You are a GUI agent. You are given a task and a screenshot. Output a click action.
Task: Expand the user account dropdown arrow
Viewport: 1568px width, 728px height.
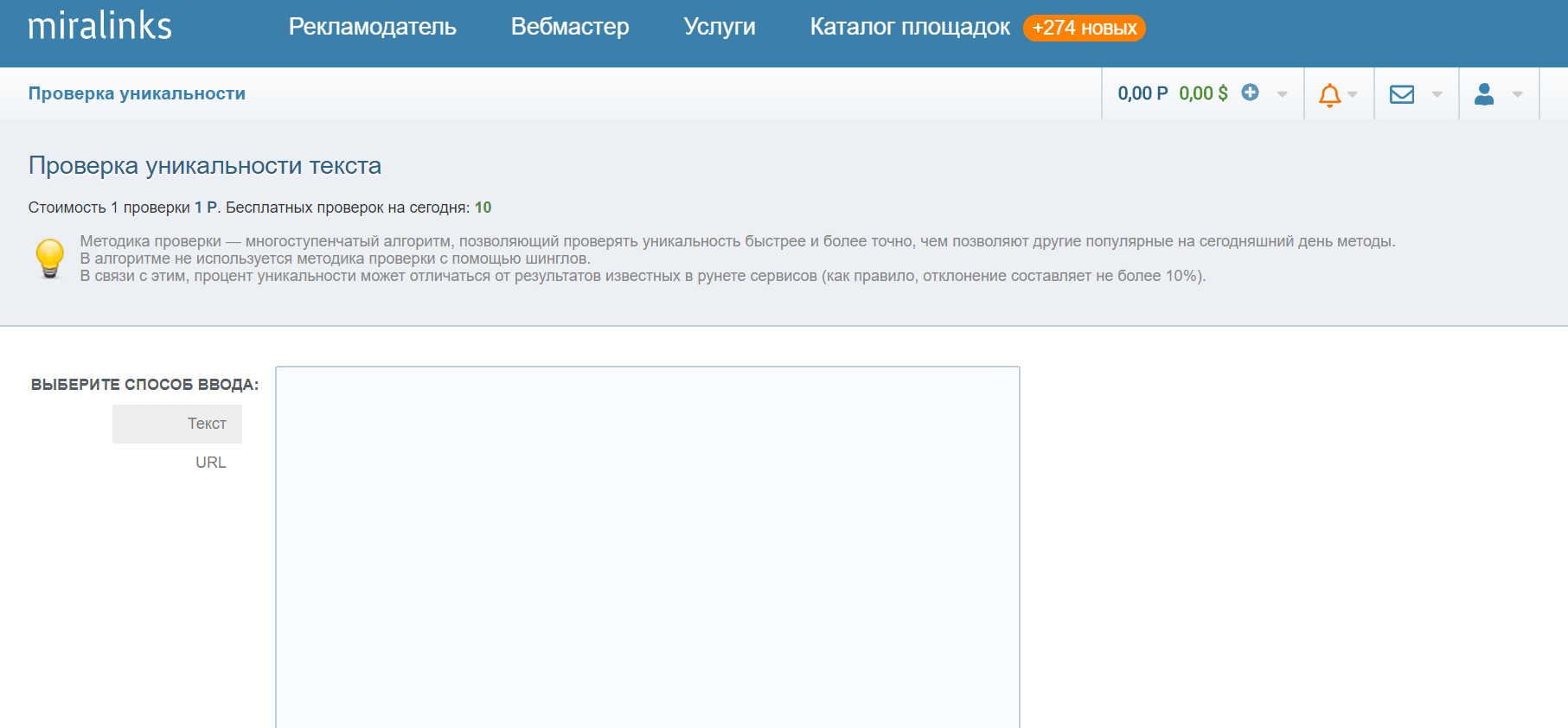1517,94
